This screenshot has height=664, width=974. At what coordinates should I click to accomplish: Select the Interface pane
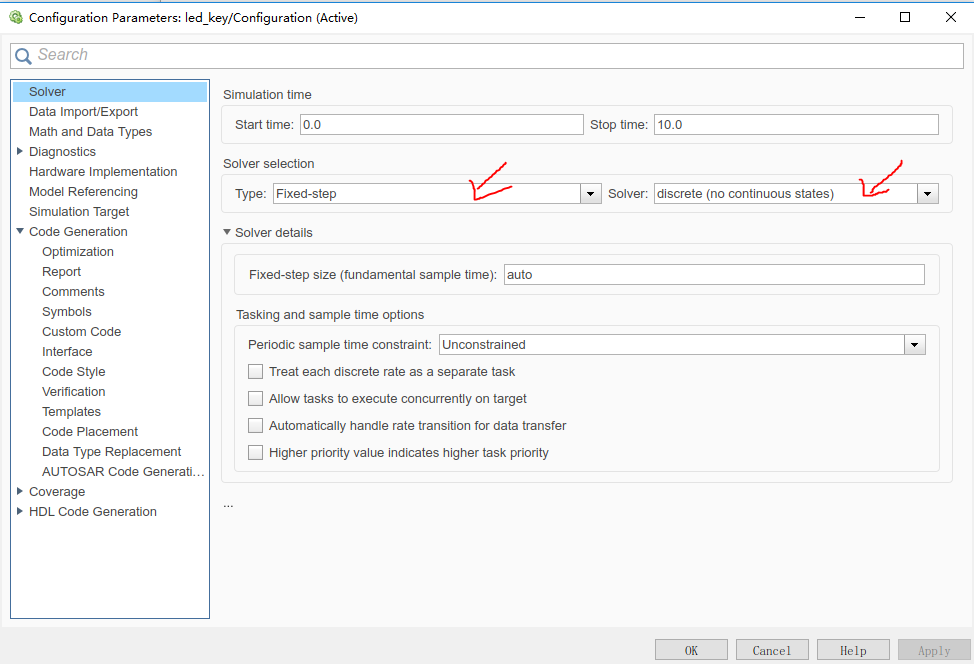pos(67,352)
